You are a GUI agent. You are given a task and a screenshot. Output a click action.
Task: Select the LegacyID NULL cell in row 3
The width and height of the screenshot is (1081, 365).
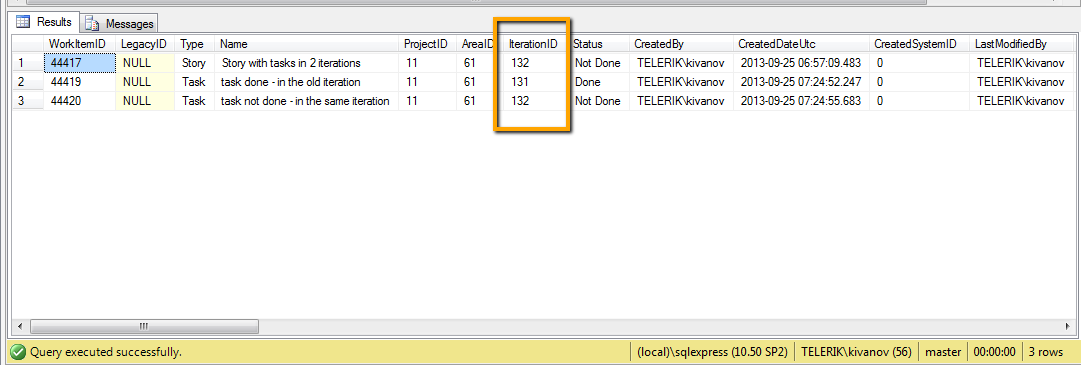tap(145, 101)
